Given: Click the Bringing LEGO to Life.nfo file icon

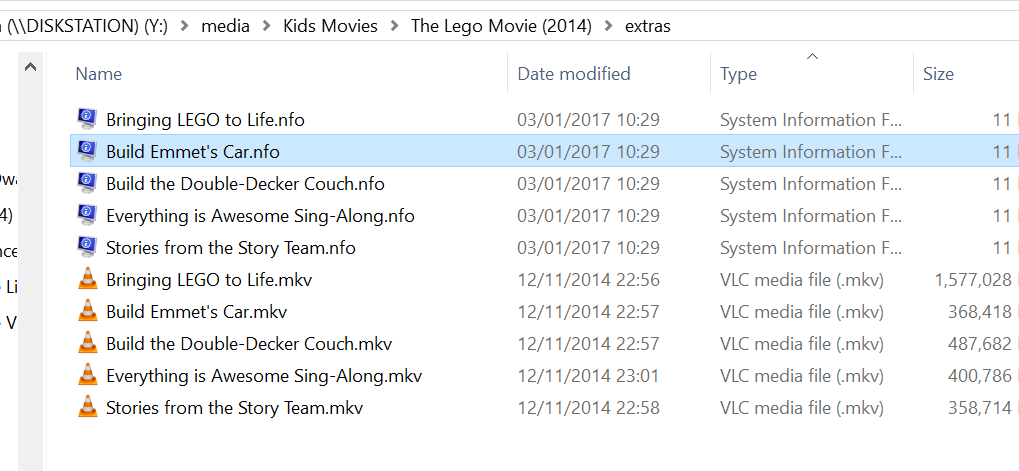Looking at the screenshot, I should tap(88, 120).
